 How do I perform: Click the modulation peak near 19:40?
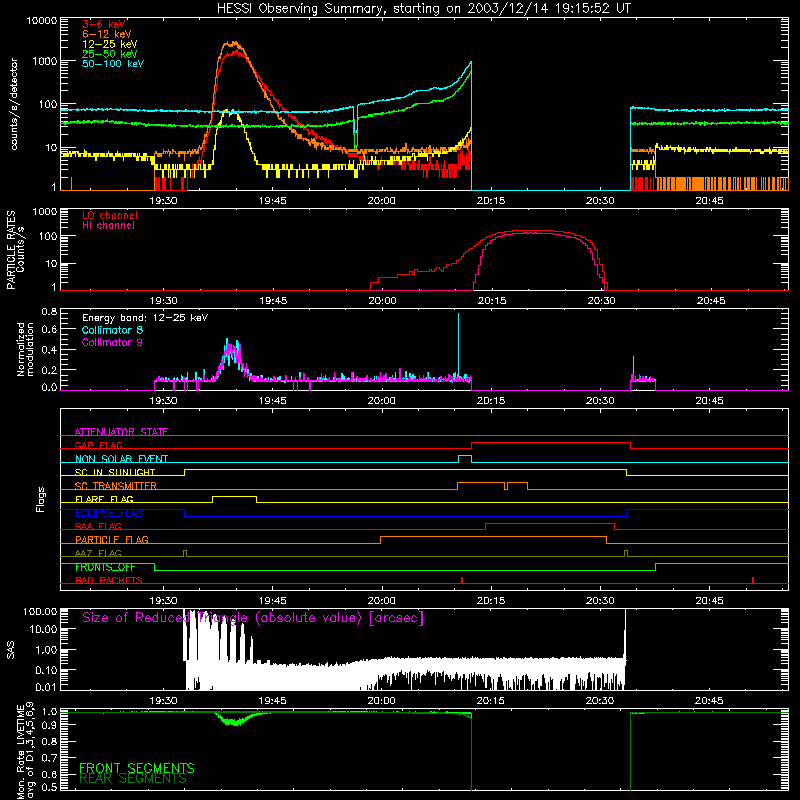232,352
